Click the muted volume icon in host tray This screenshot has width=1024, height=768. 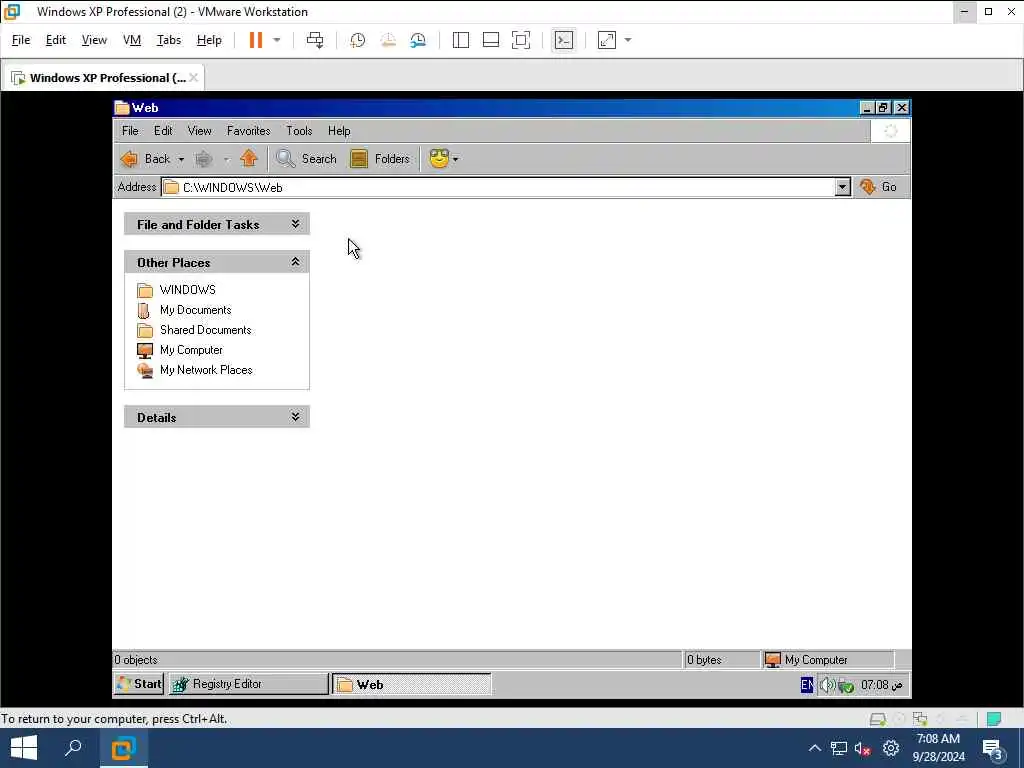click(x=862, y=748)
